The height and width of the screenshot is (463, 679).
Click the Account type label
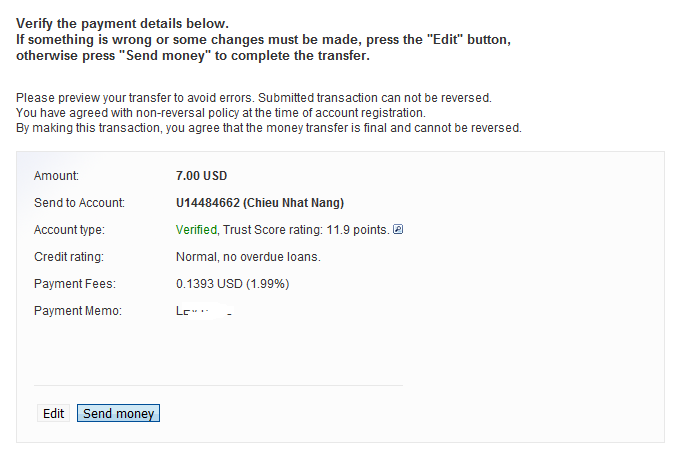point(69,230)
